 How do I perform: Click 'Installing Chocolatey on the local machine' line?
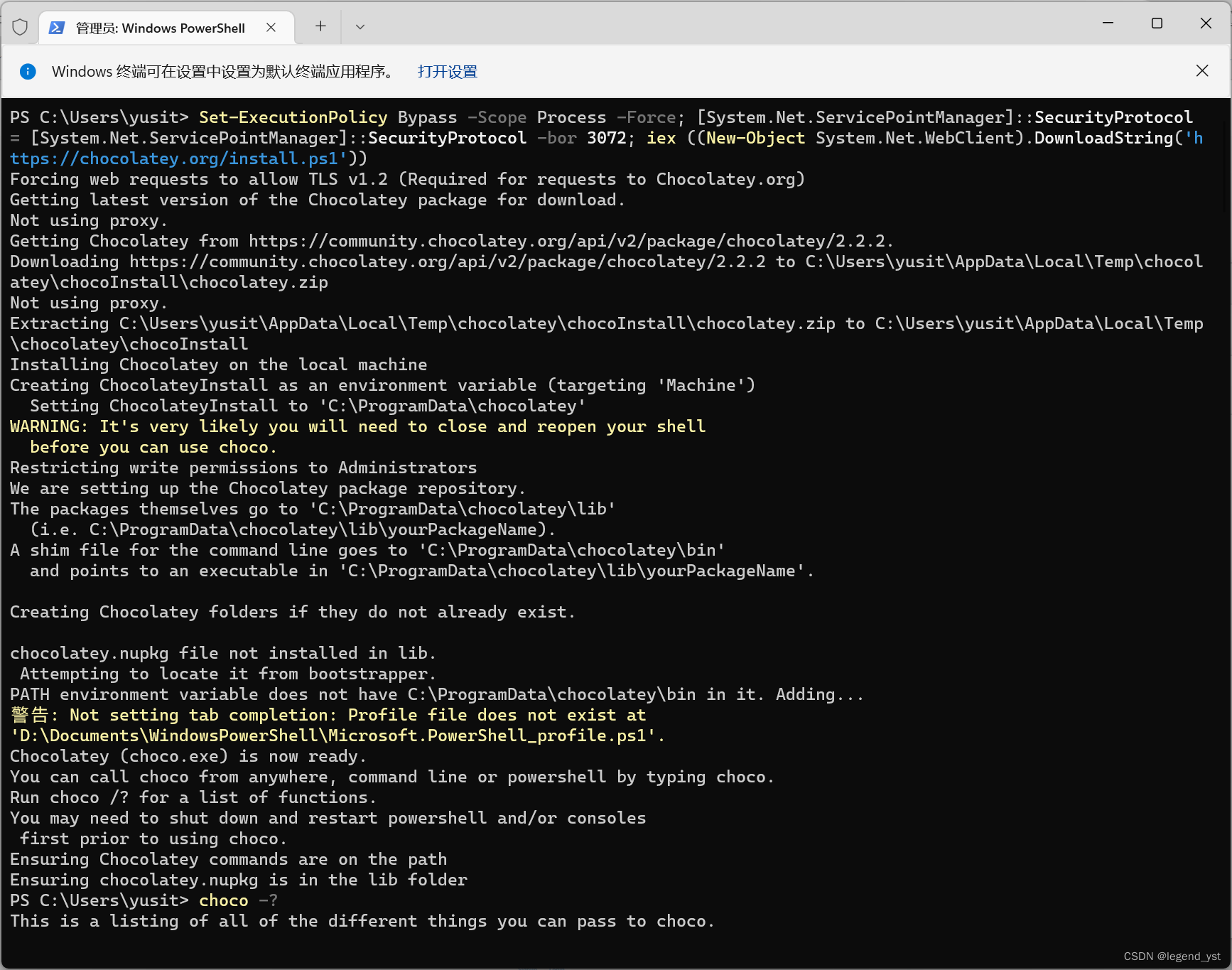click(219, 365)
